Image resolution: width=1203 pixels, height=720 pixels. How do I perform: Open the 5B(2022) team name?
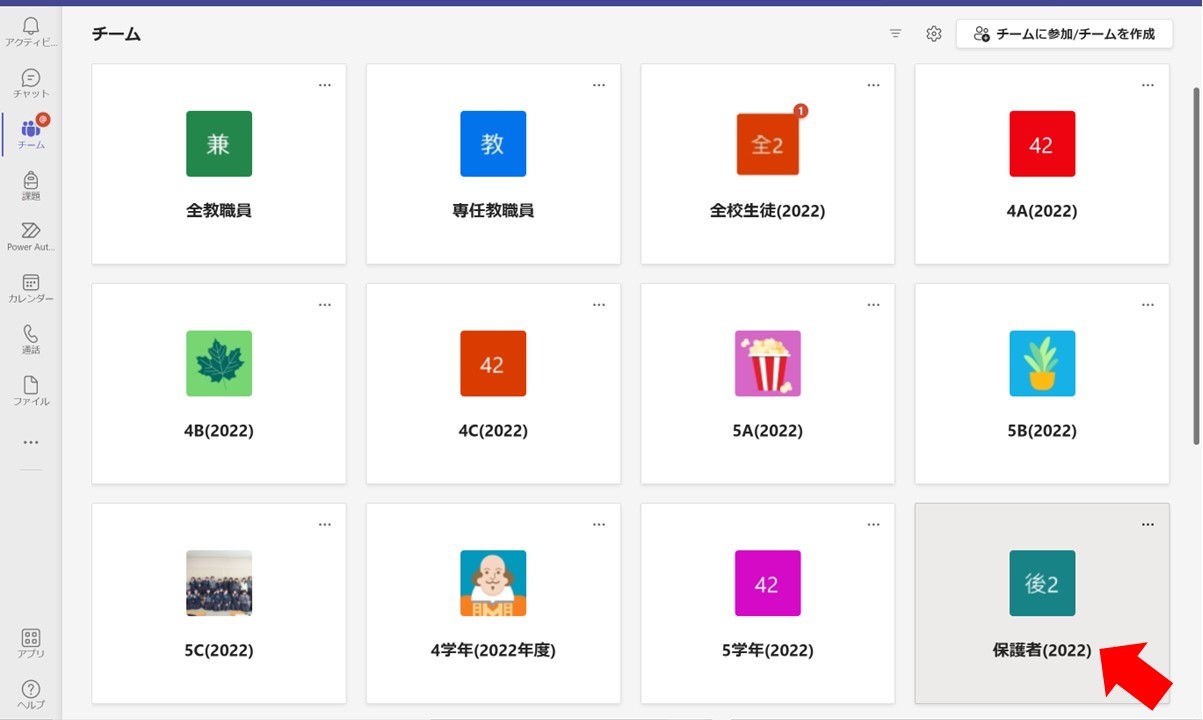[x=1042, y=431]
